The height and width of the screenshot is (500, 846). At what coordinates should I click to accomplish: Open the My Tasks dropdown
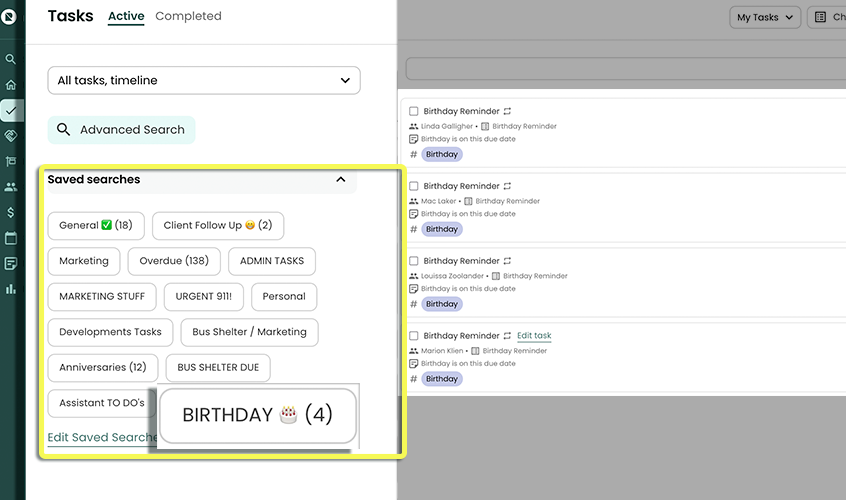(x=765, y=17)
